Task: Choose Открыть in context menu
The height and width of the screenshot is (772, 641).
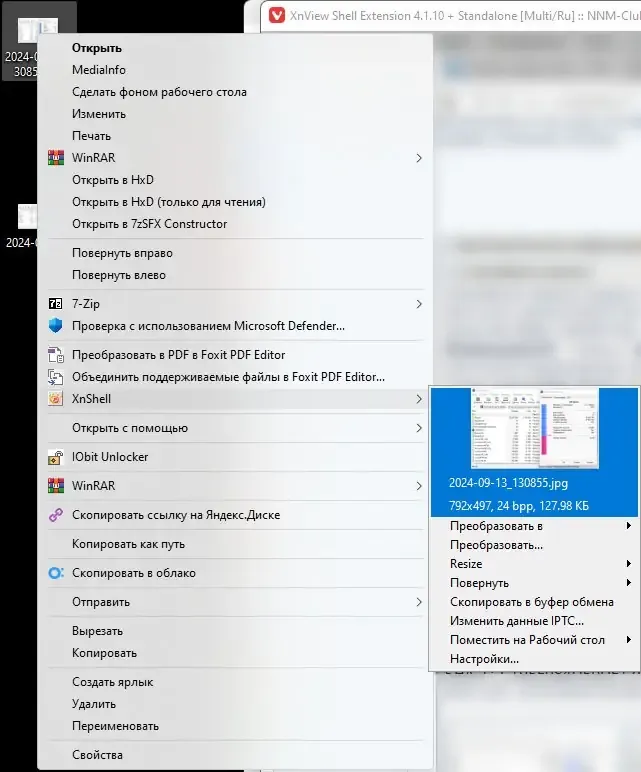Action: (x=235, y=48)
